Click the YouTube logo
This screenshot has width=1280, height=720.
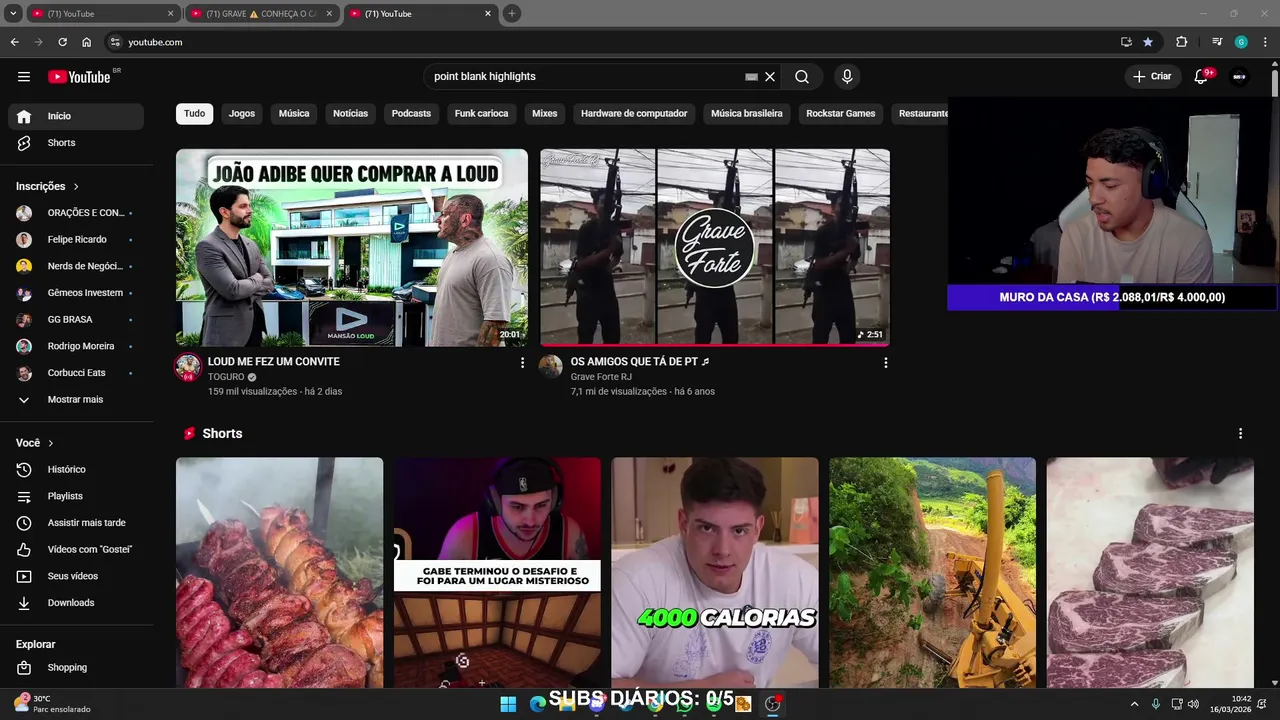[x=79, y=77]
